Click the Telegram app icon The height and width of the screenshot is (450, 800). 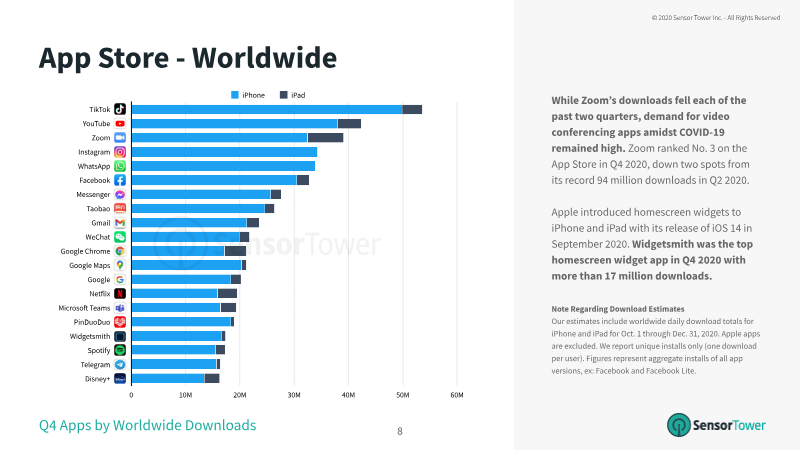point(120,364)
